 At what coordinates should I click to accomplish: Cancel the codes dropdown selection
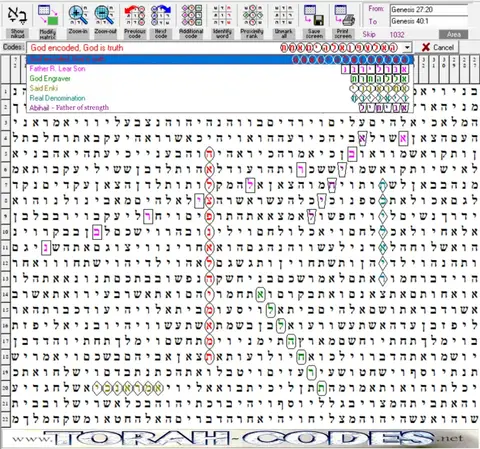click(x=437, y=47)
